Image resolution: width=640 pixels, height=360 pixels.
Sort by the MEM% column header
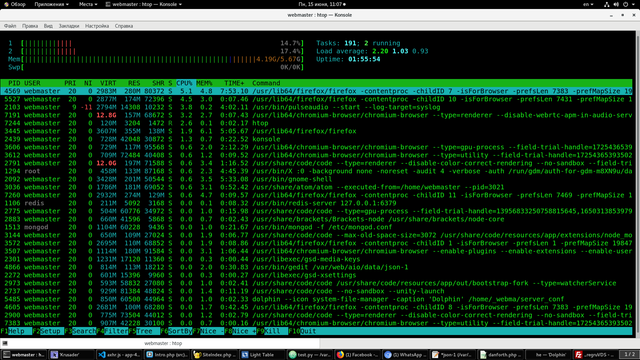pyautogui.click(x=204, y=83)
